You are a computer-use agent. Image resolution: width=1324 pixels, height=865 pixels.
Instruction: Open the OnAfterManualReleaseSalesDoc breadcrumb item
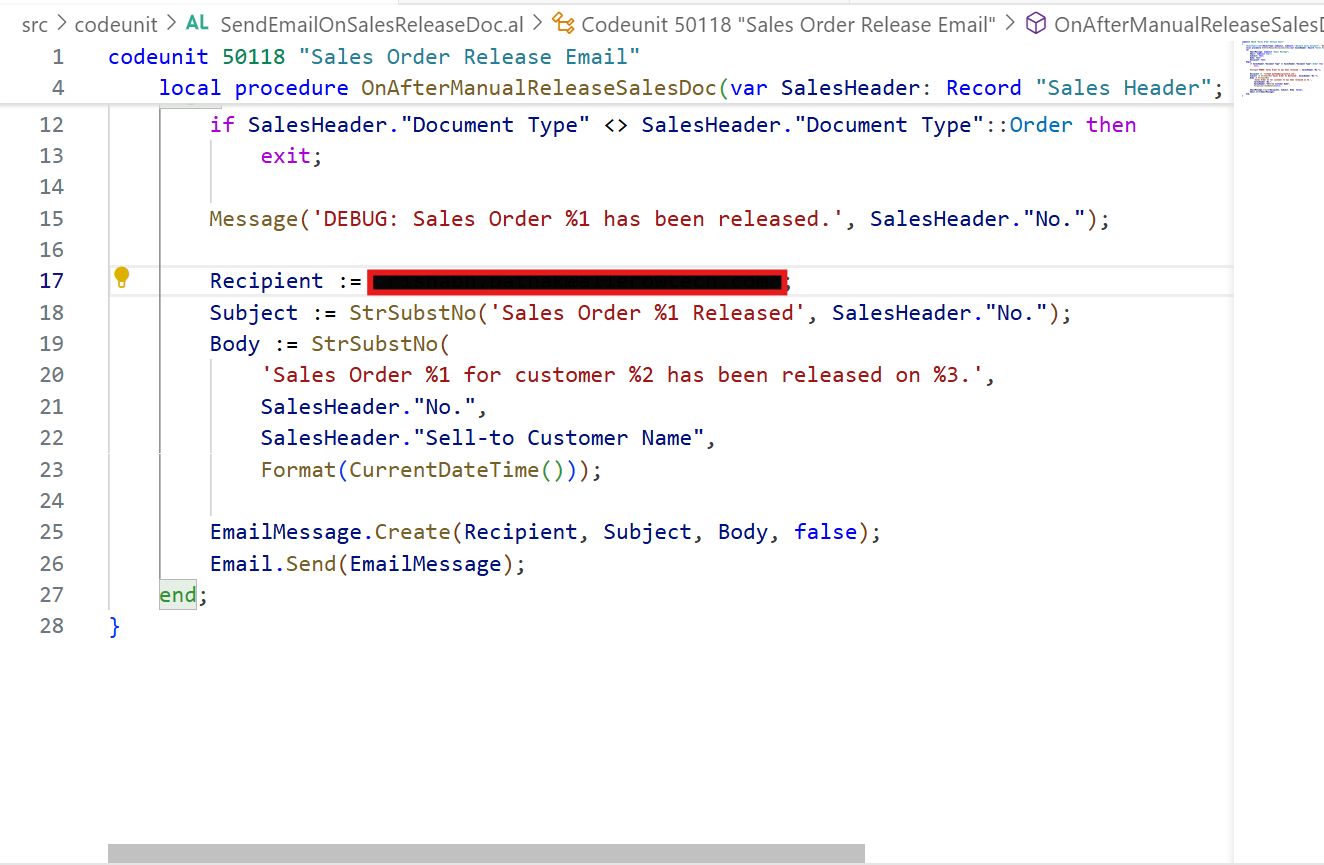click(x=1186, y=24)
